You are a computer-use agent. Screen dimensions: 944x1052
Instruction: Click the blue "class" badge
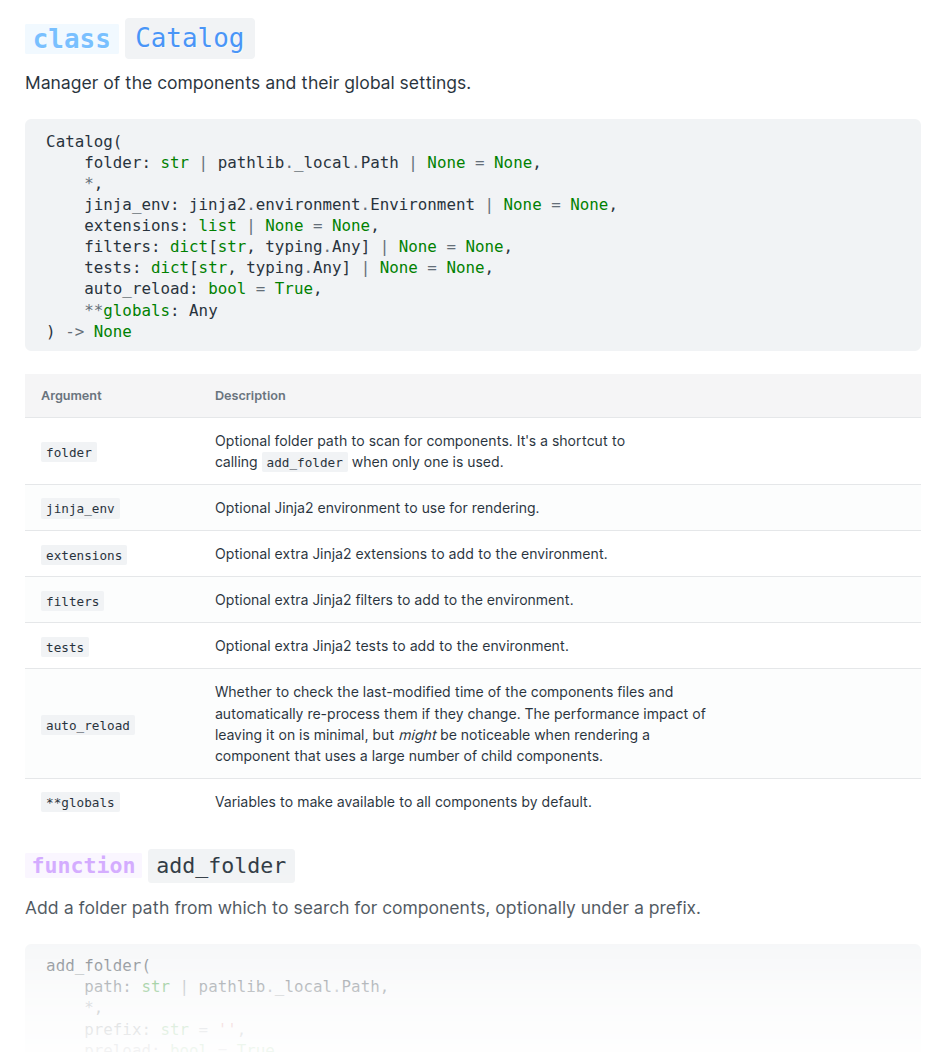point(71,39)
